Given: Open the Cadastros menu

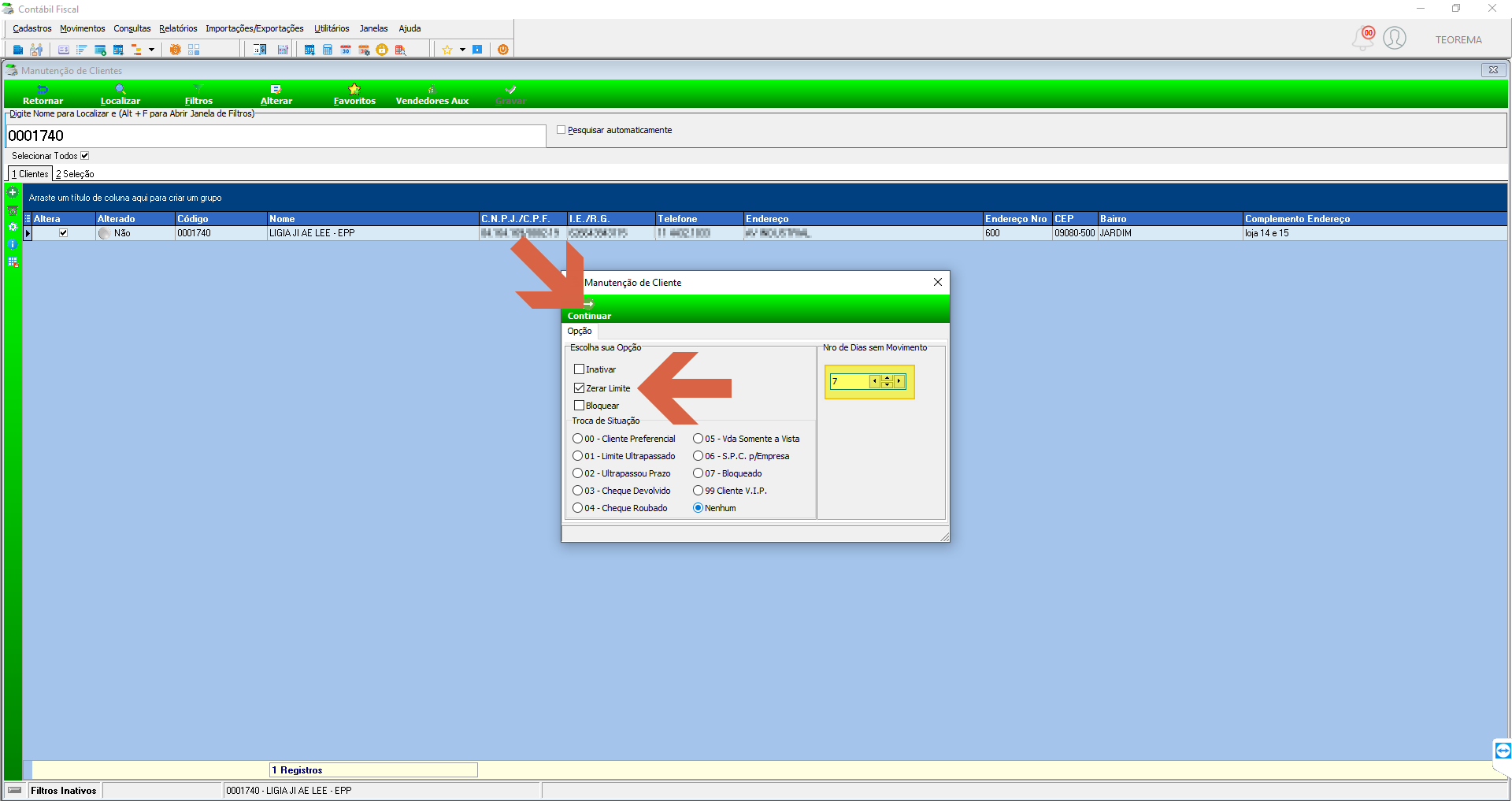Looking at the screenshot, I should pyautogui.click(x=32, y=28).
